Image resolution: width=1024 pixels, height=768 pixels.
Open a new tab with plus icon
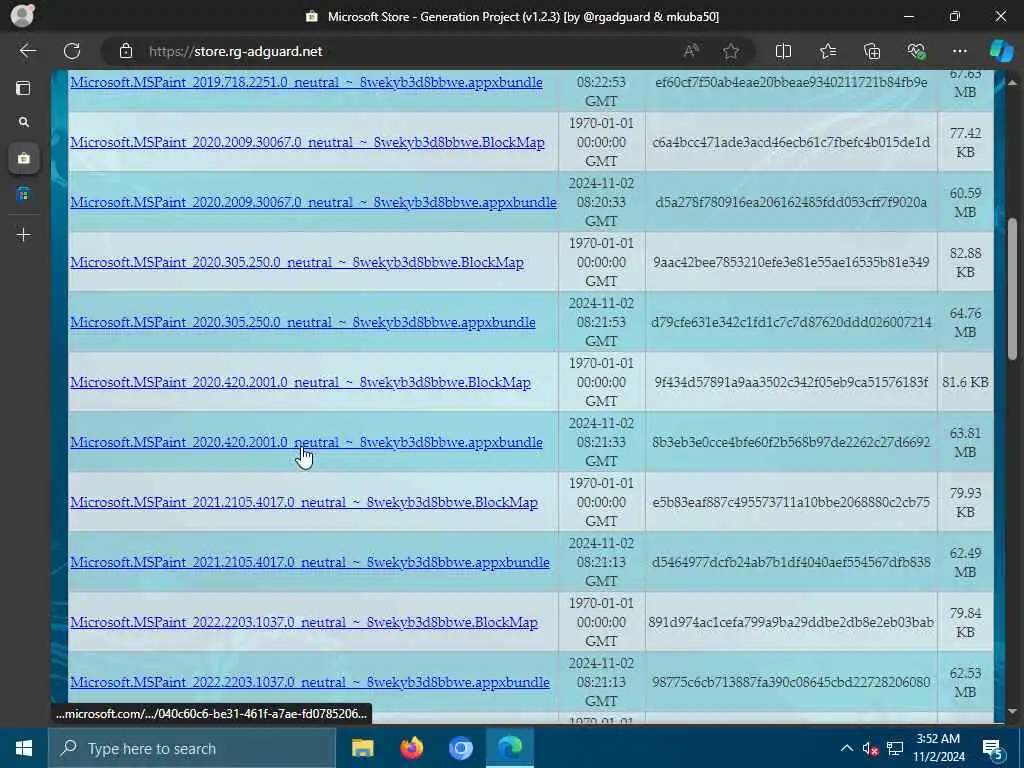click(24, 234)
